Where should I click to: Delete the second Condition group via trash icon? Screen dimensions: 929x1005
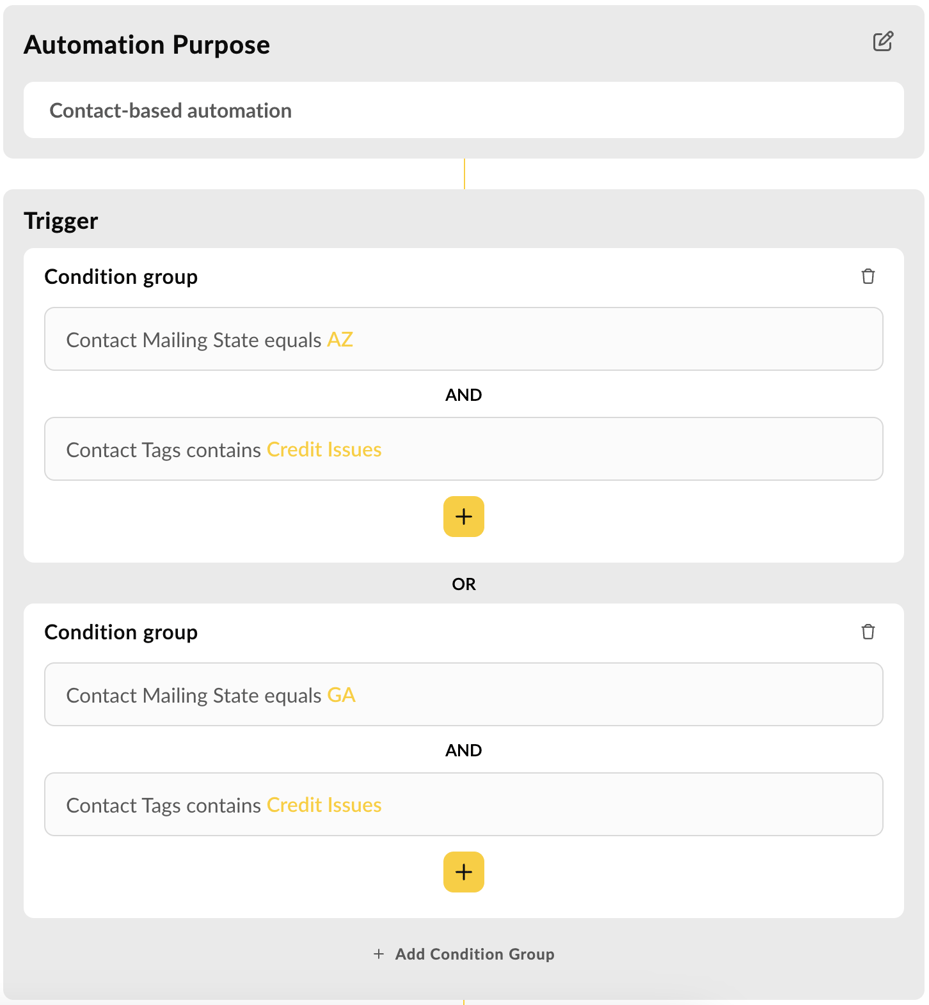pyautogui.click(x=868, y=632)
